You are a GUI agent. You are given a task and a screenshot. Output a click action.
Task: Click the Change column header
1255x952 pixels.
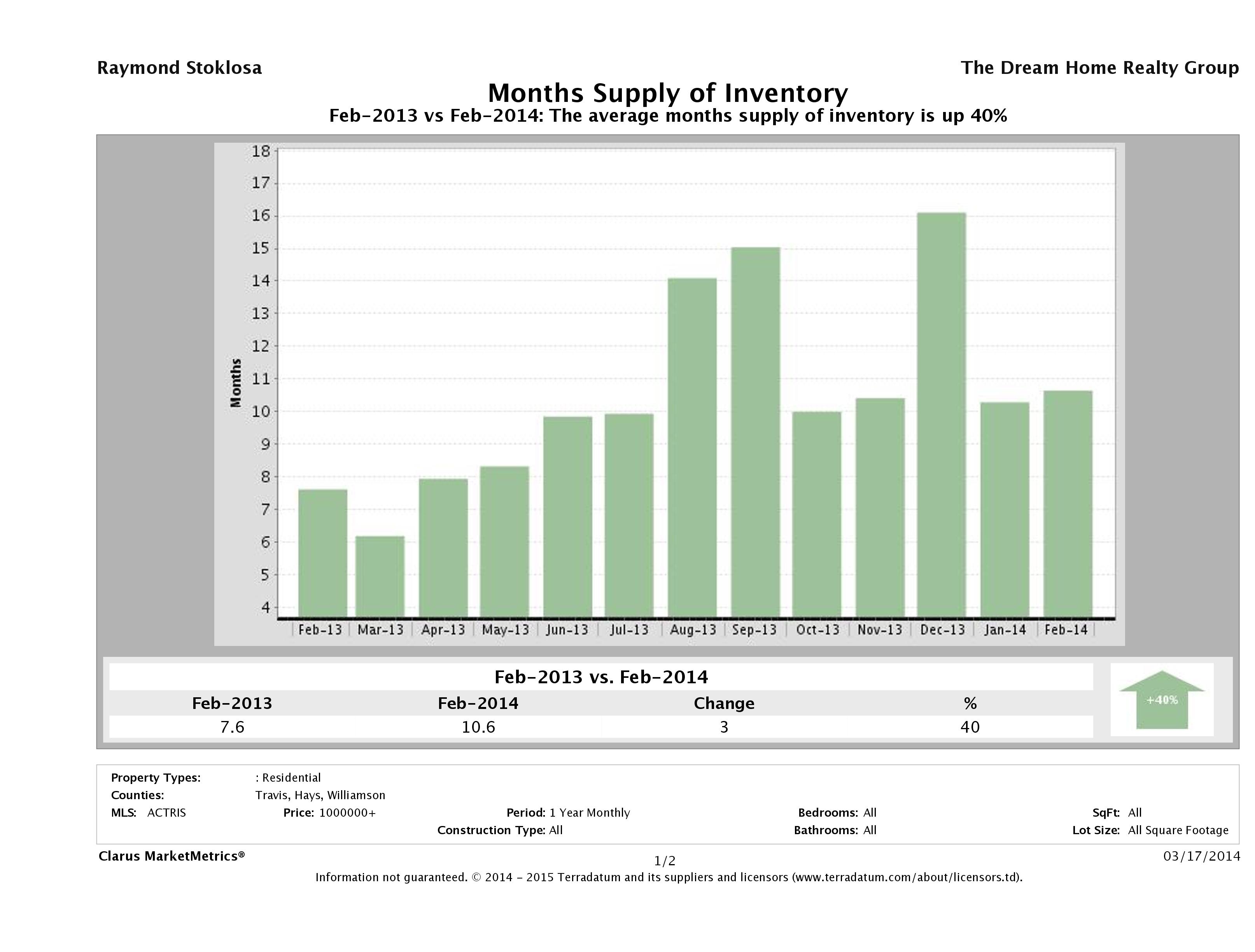(724, 703)
